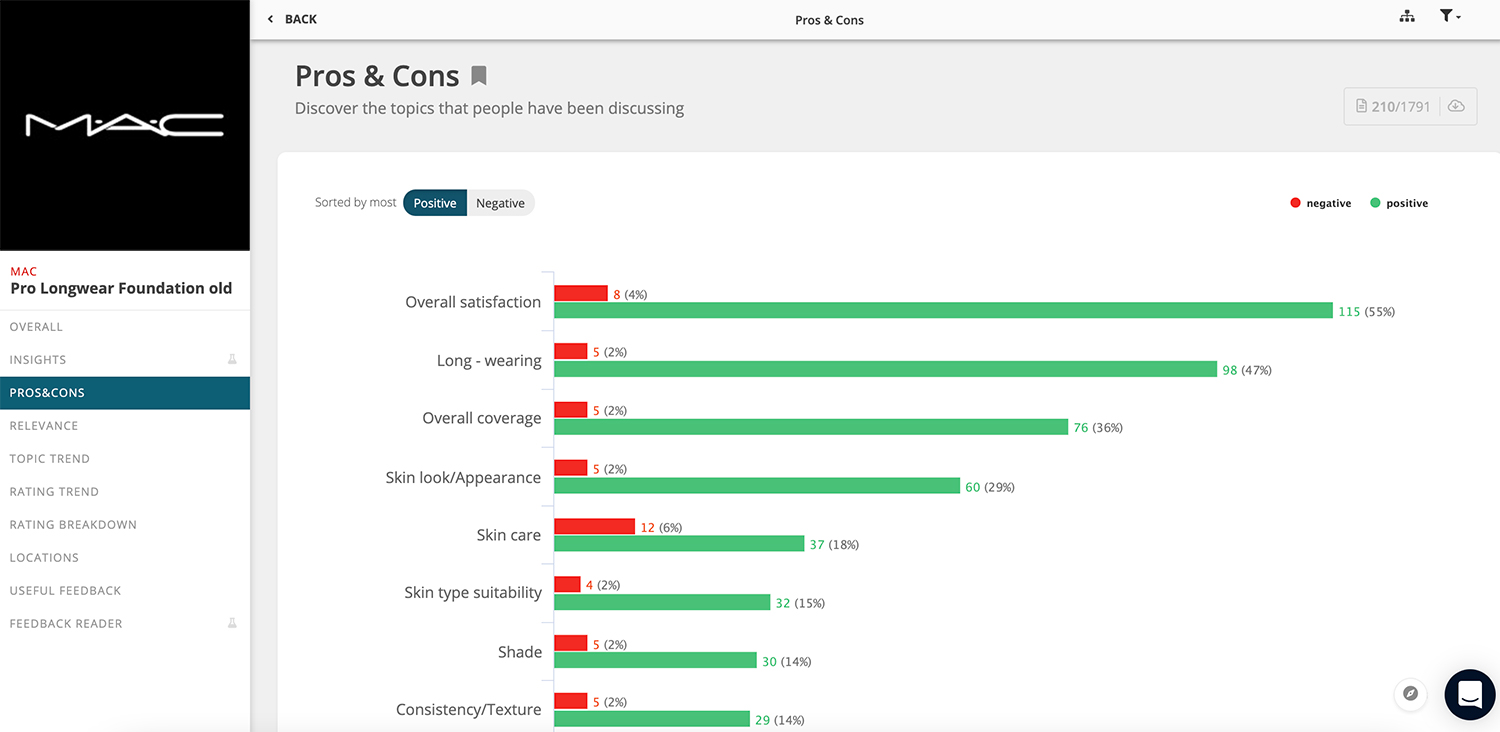
Task: Open the hierarchy tree icon
Action: tap(1407, 17)
